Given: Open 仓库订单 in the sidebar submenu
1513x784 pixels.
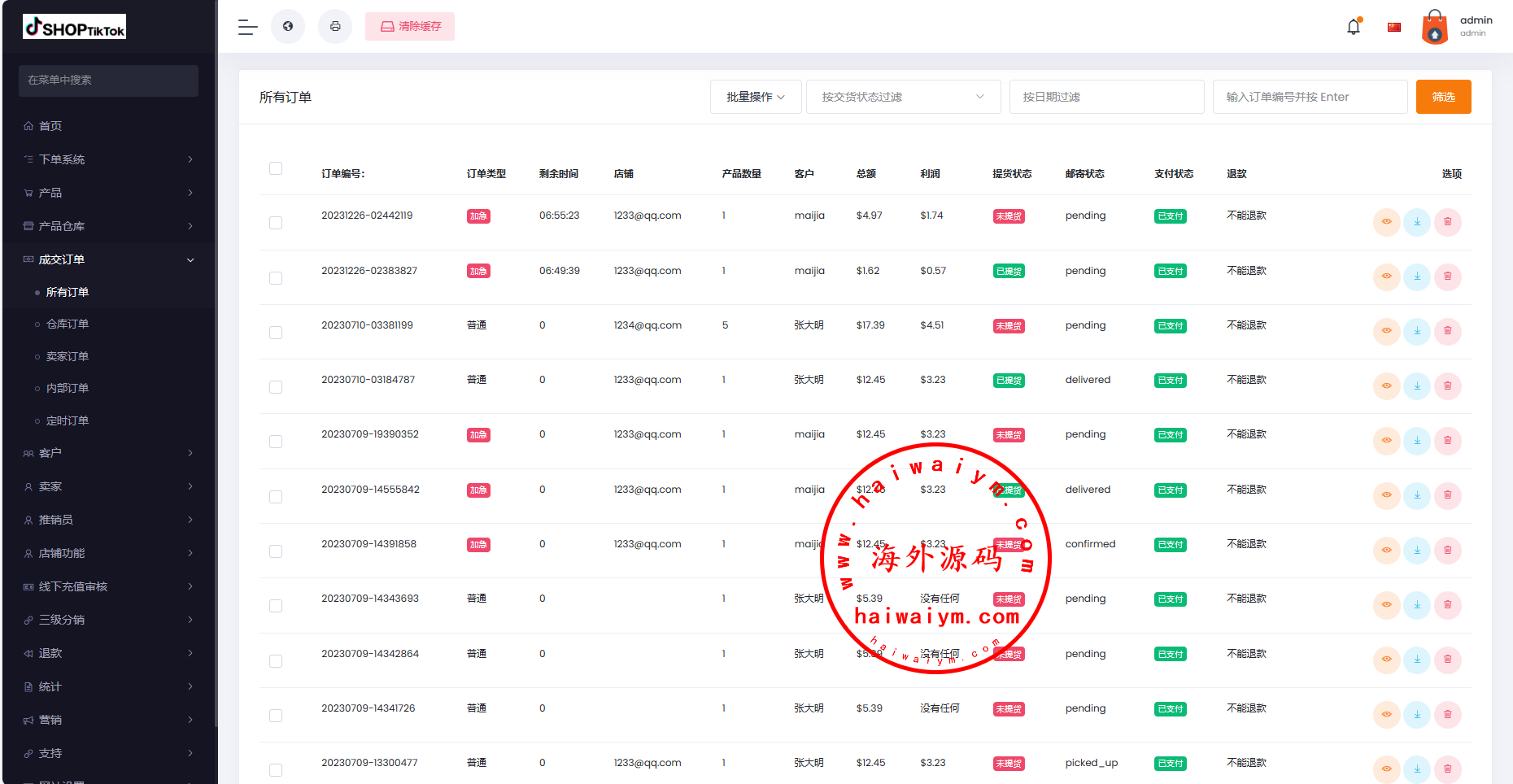Looking at the screenshot, I should (x=68, y=324).
